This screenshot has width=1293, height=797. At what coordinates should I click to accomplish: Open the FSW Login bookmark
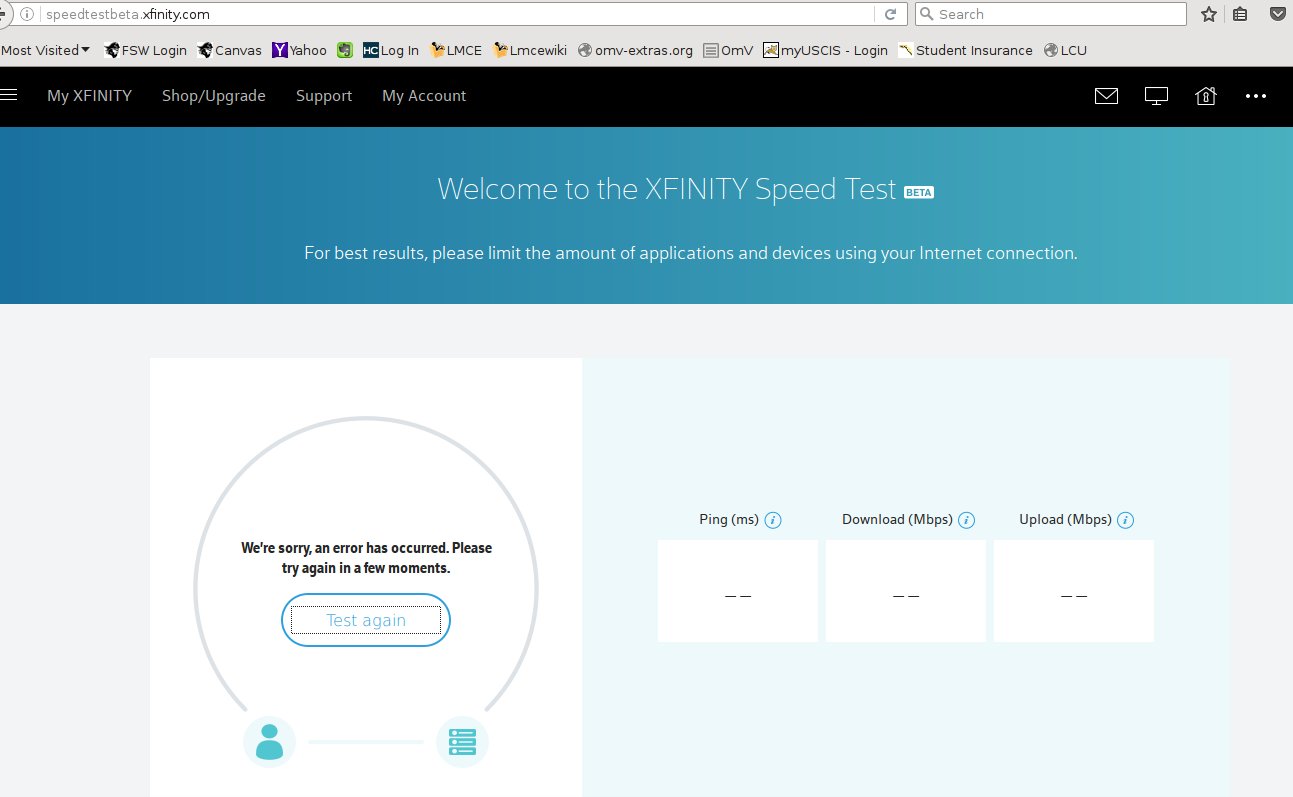tap(145, 50)
